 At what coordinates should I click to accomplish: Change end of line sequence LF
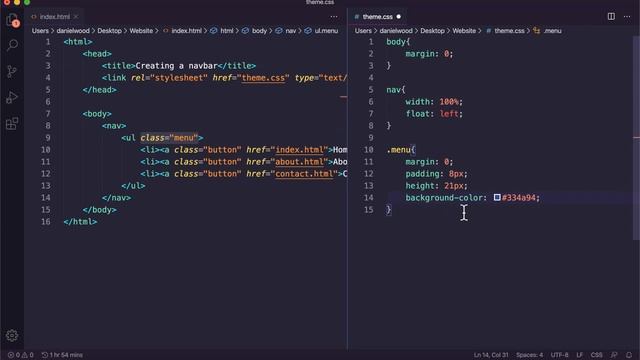point(579,355)
